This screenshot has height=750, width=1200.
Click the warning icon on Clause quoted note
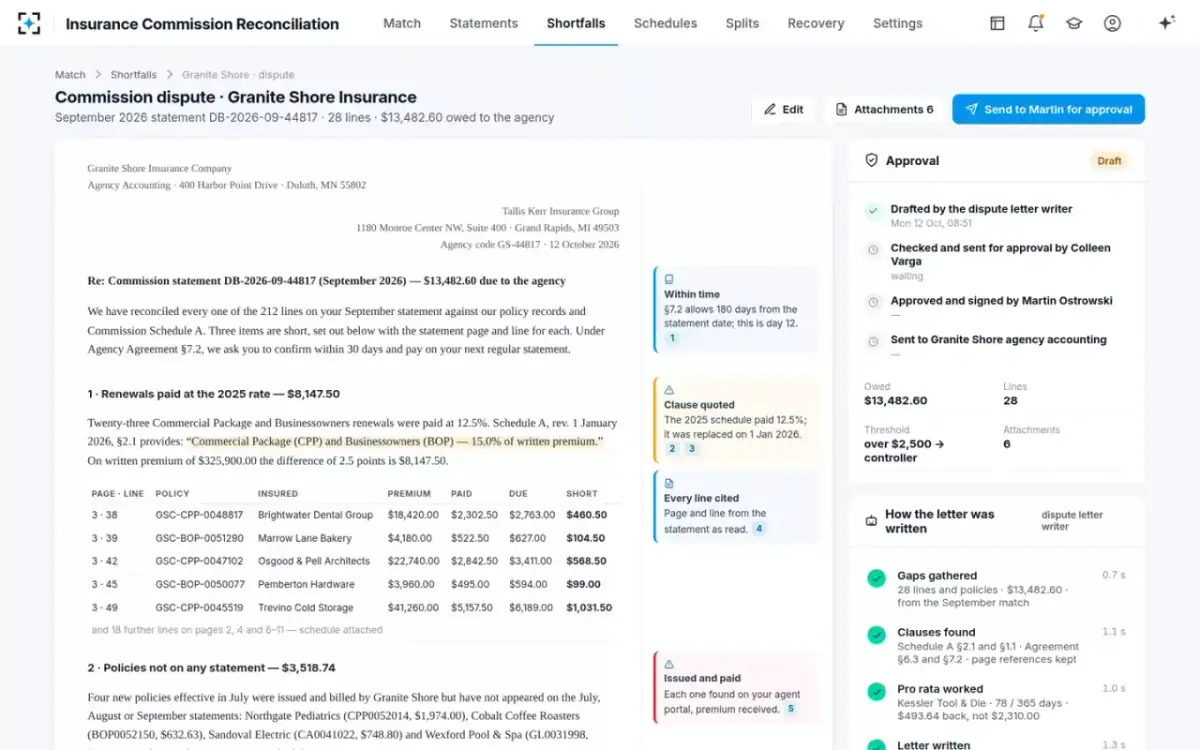pos(669,390)
